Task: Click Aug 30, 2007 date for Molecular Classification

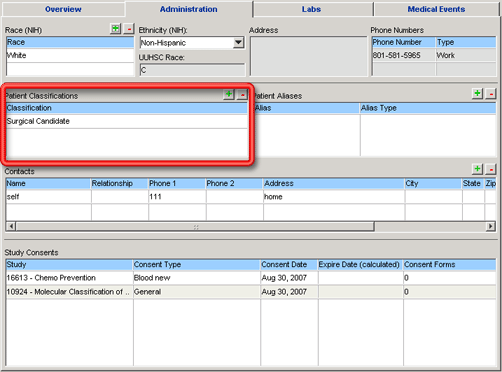Action: pos(289,292)
